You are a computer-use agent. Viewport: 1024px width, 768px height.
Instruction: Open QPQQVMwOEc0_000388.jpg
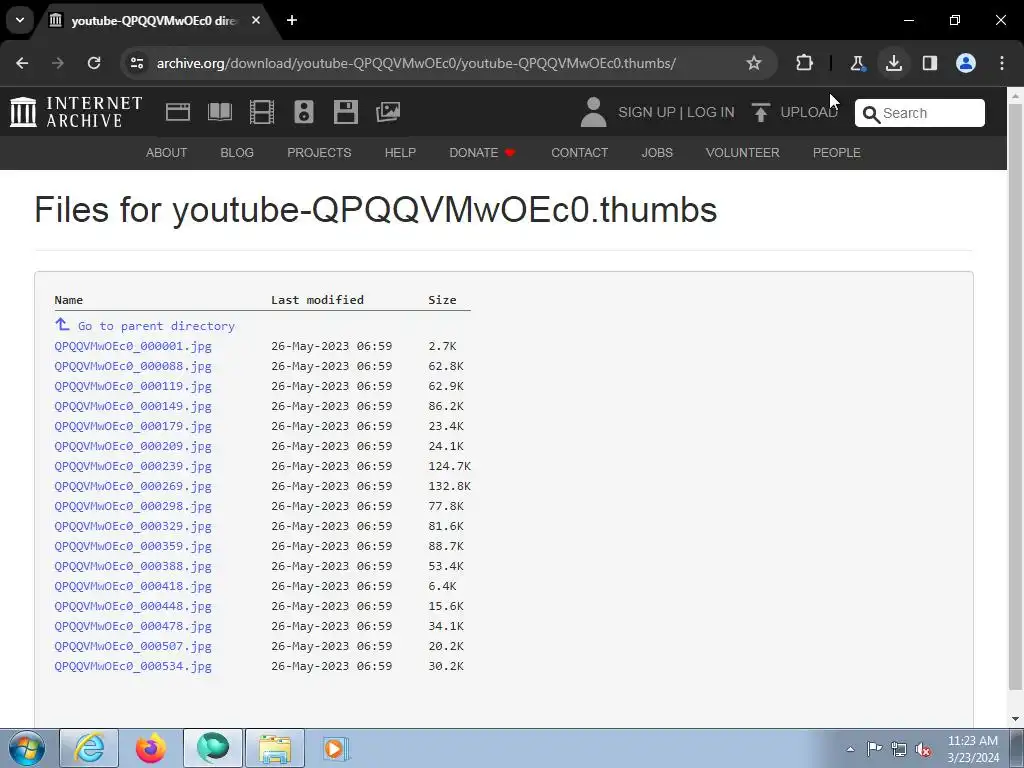click(x=133, y=566)
